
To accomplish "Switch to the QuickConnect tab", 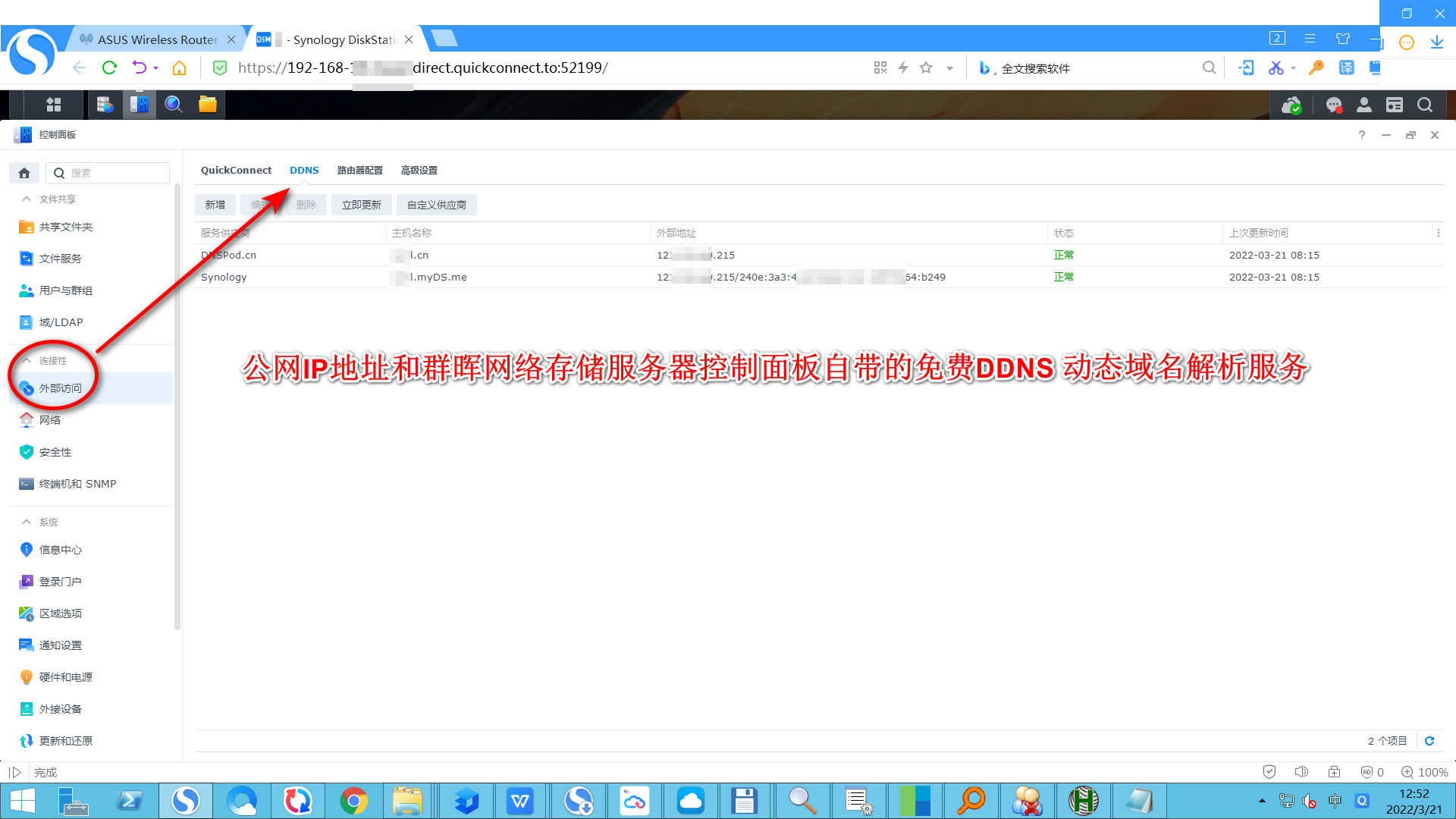I will point(236,171).
